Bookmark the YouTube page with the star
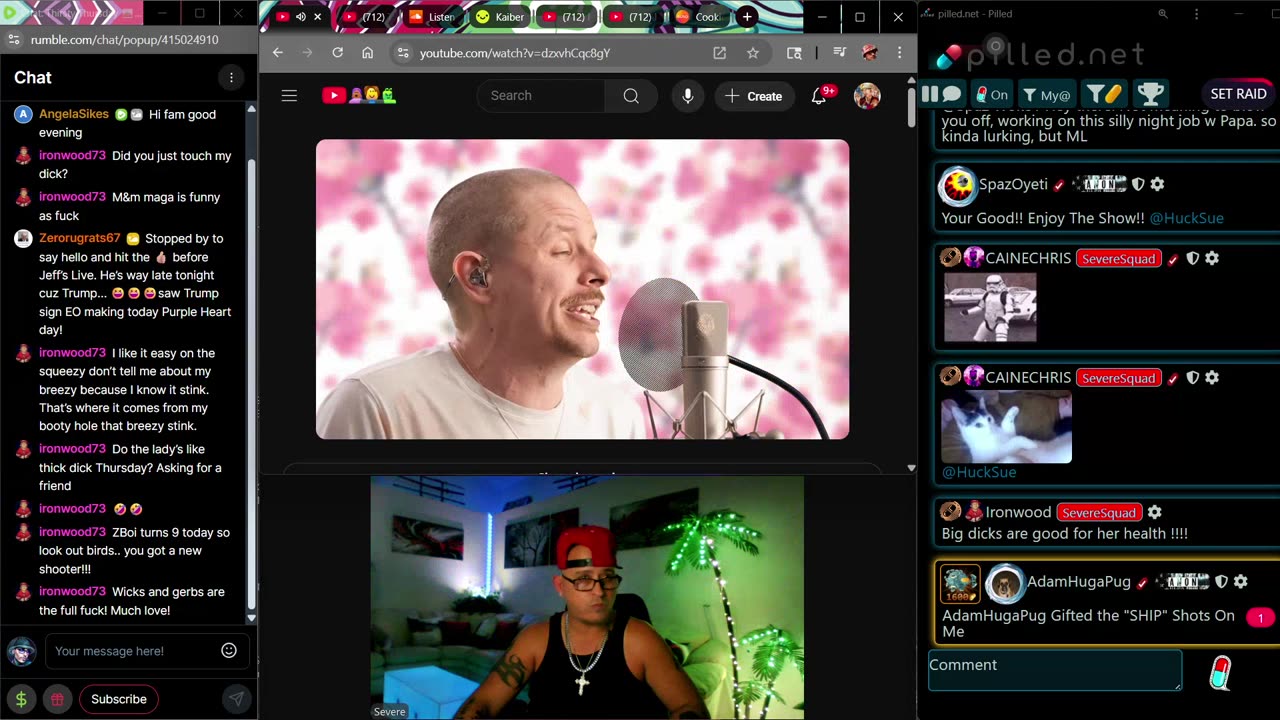Screen dimensions: 1280x720 753,53
